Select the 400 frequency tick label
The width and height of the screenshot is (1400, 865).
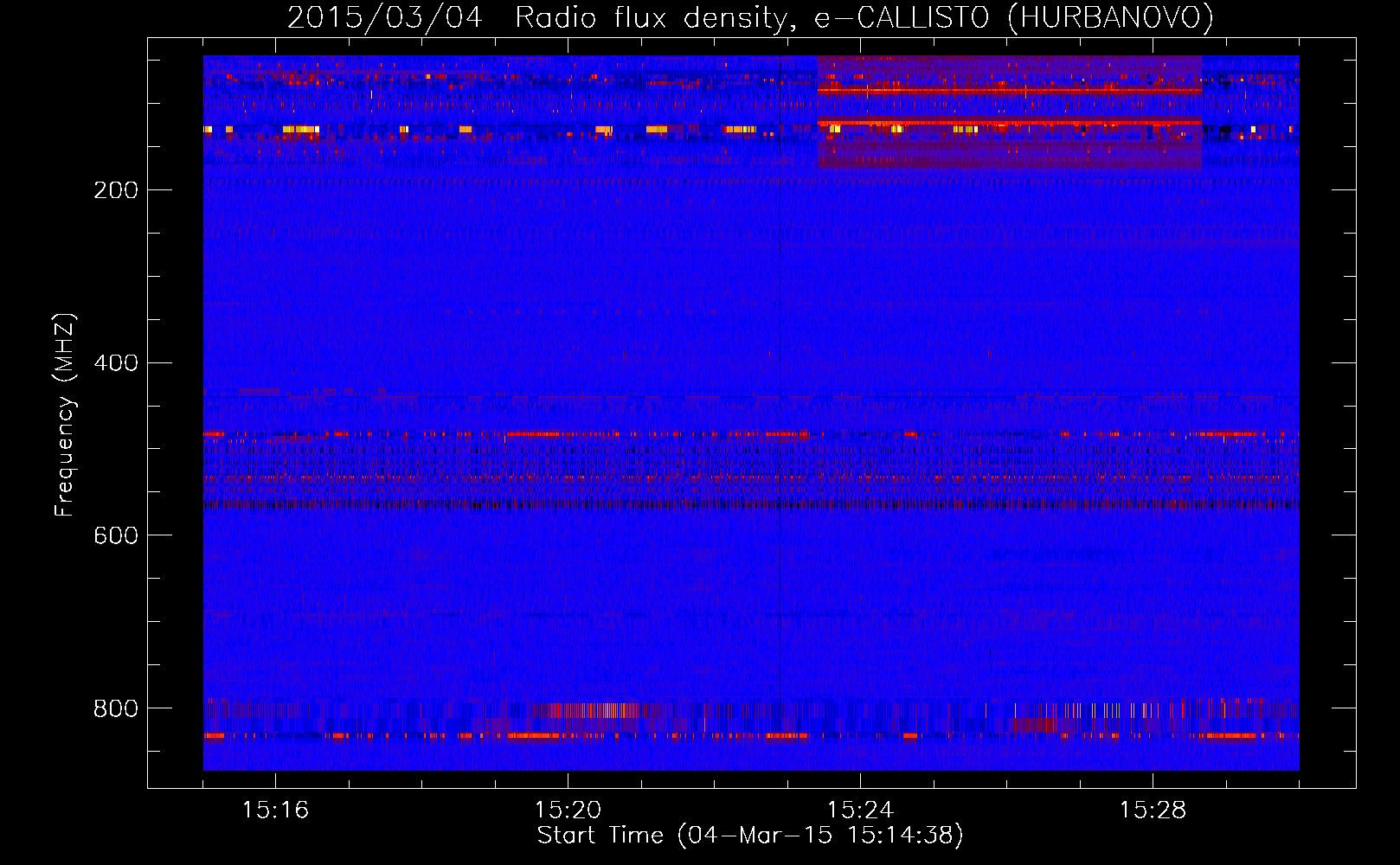[116, 363]
